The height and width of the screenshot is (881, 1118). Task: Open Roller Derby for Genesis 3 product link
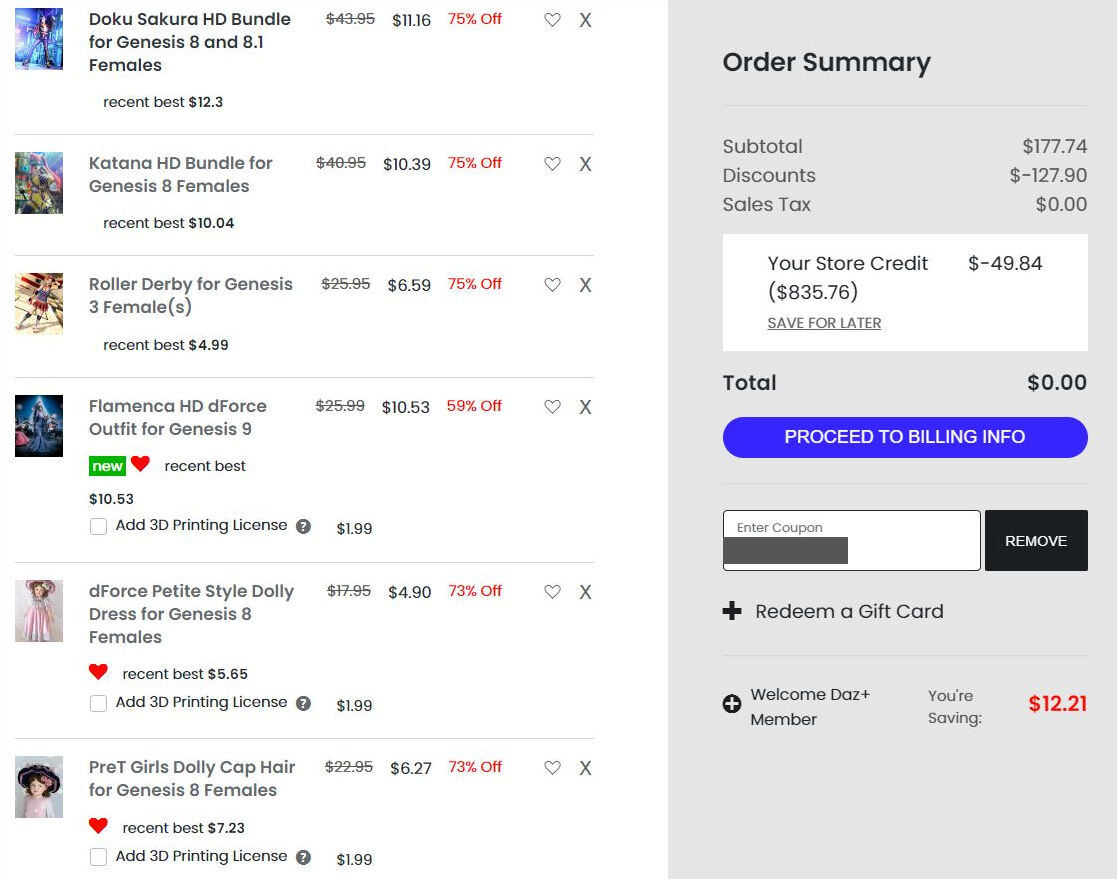190,295
